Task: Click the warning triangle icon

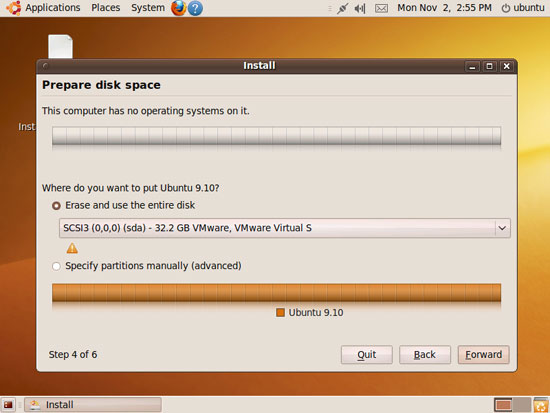Action: coord(72,248)
